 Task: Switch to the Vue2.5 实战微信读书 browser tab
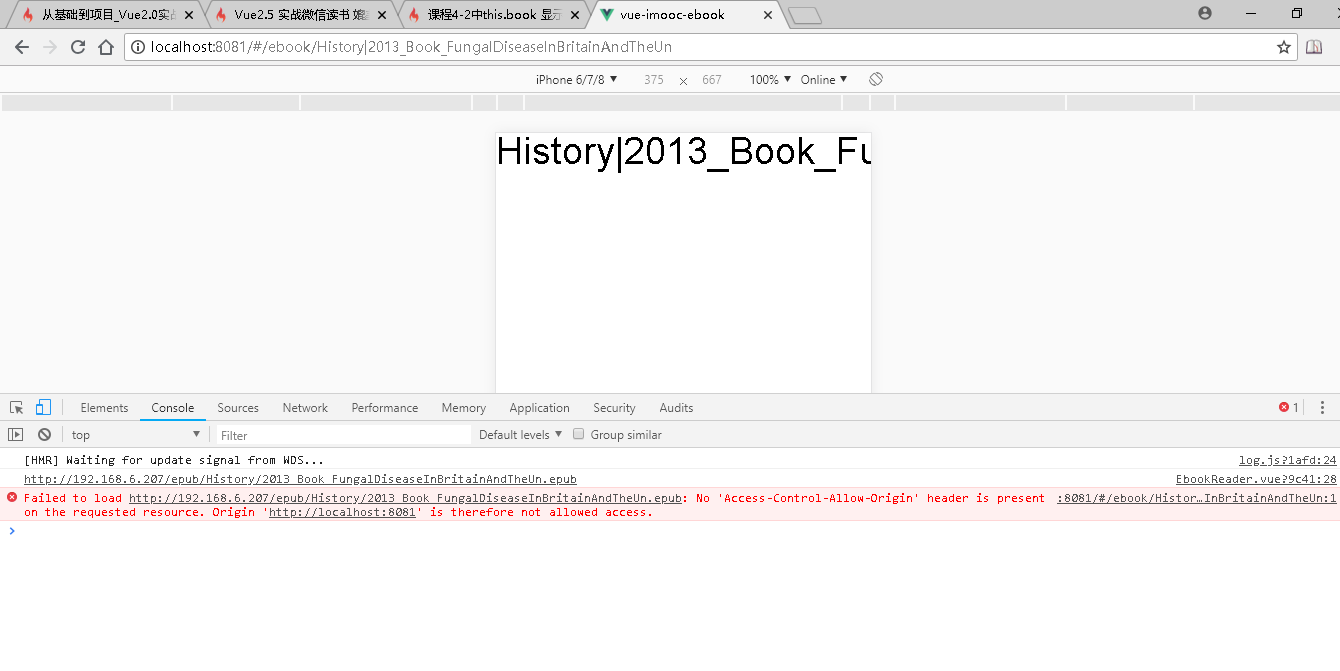(300, 15)
